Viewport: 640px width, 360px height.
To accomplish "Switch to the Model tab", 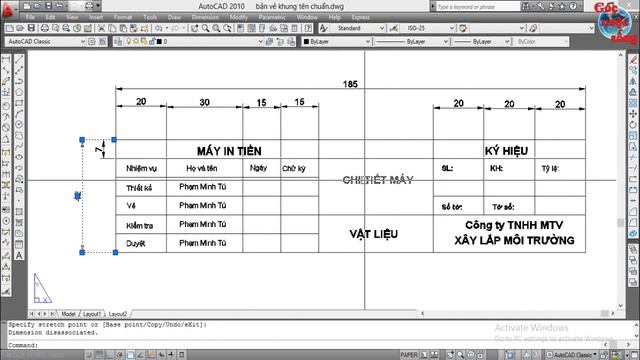I will (68, 314).
